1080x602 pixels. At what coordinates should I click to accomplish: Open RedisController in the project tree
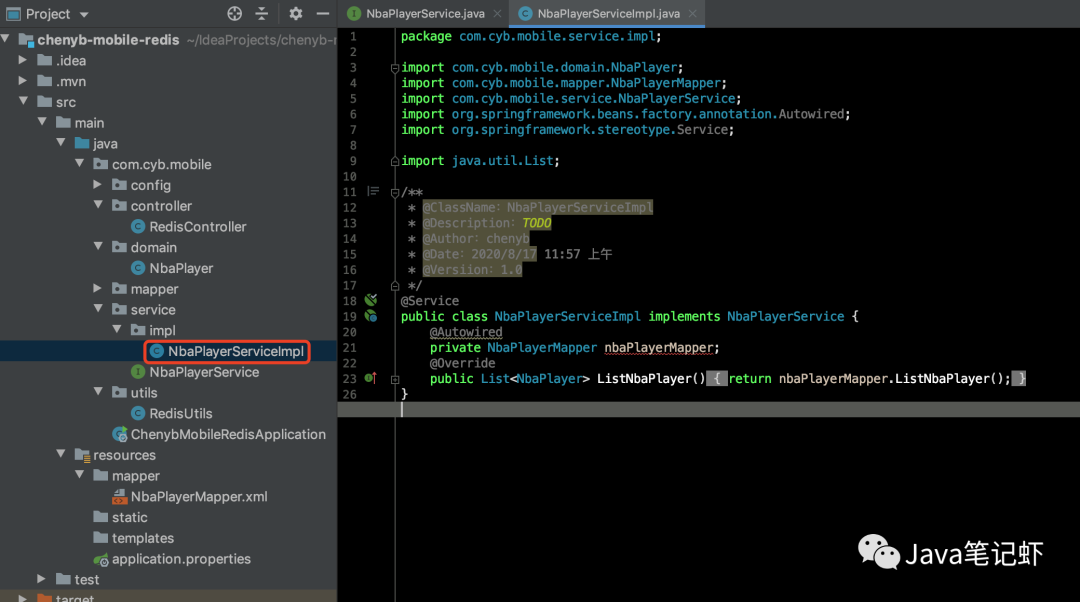(197, 227)
